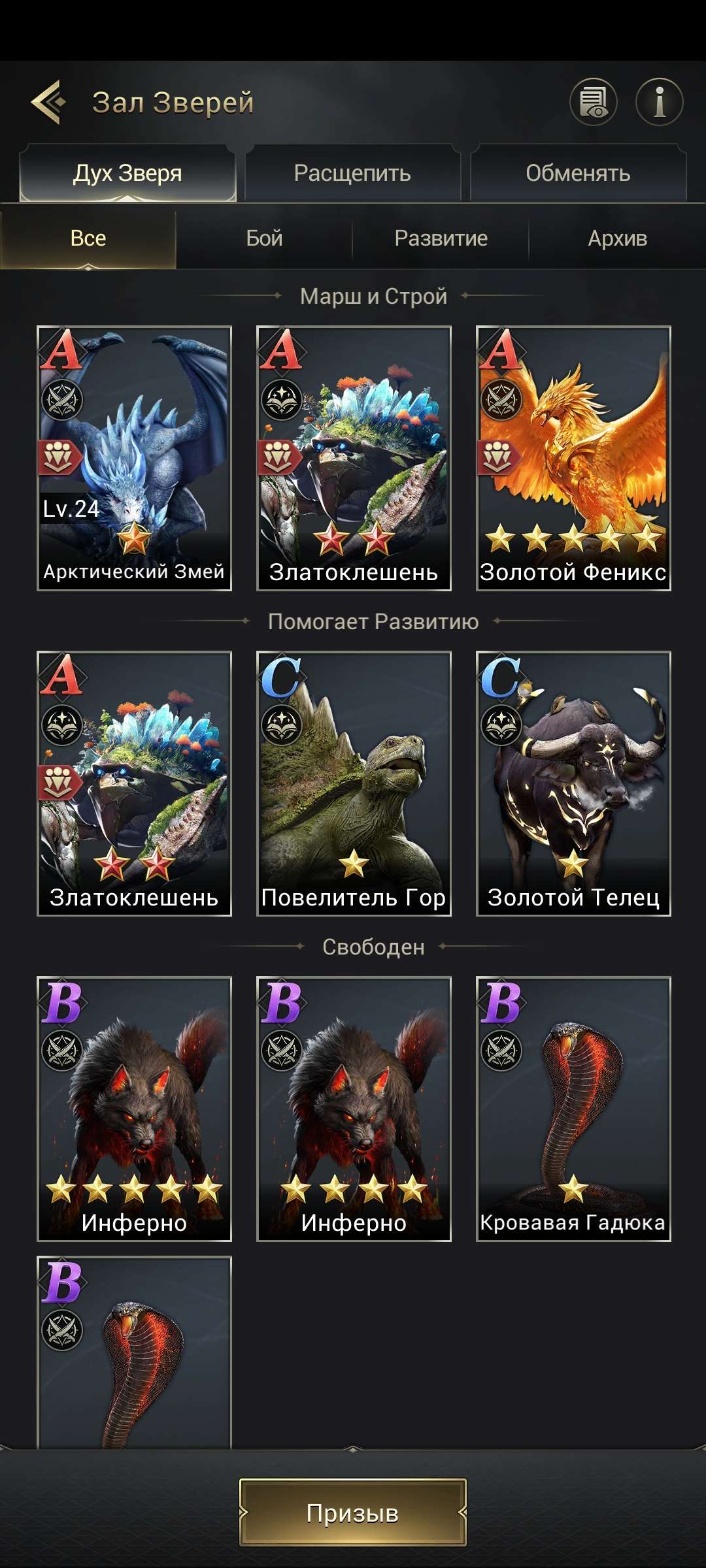Switch to the Обменять tab

(x=578, y=173)
